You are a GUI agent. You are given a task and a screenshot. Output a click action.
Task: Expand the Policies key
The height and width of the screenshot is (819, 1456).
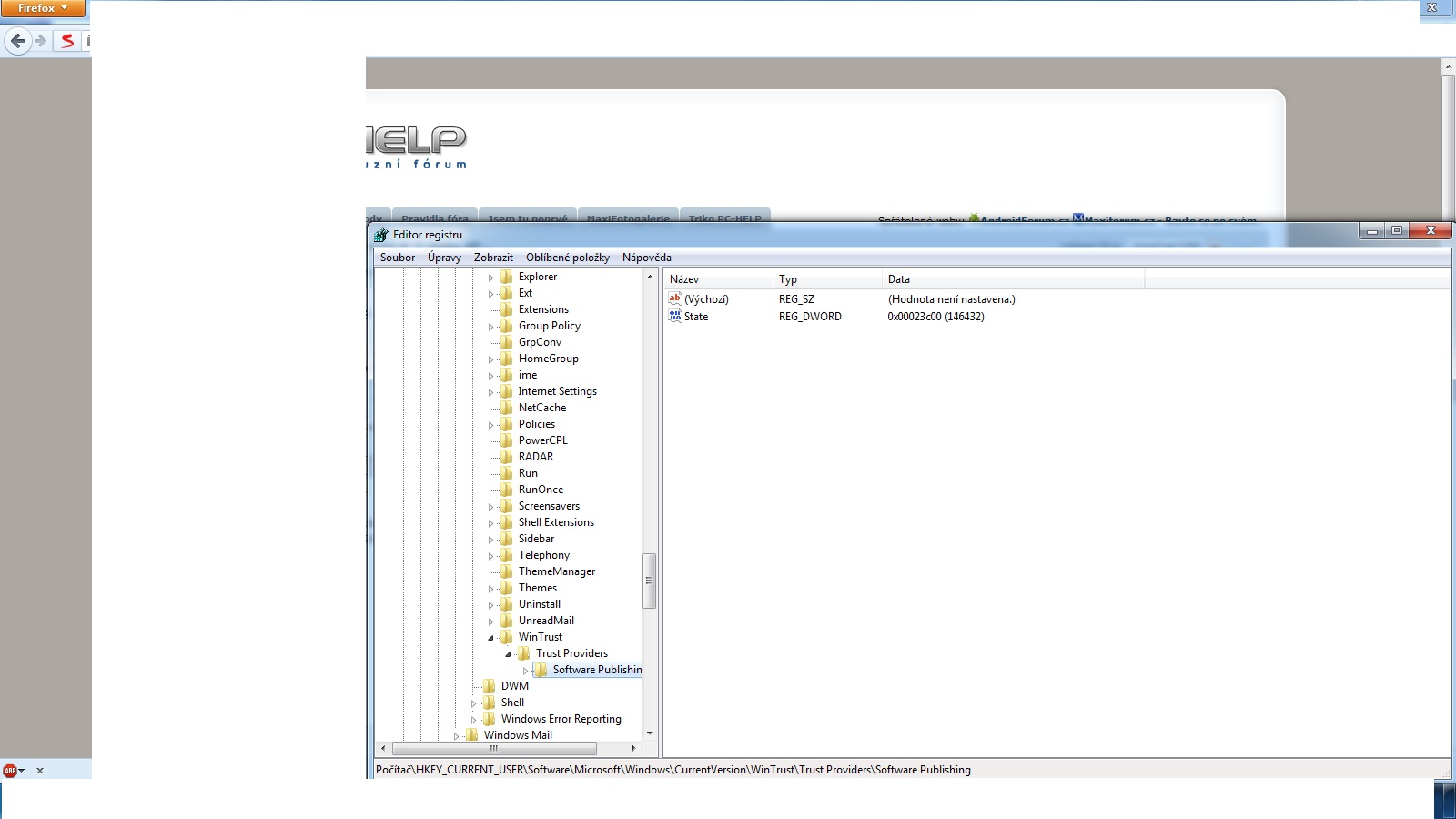pyautogui.click(x=490, y=425)
